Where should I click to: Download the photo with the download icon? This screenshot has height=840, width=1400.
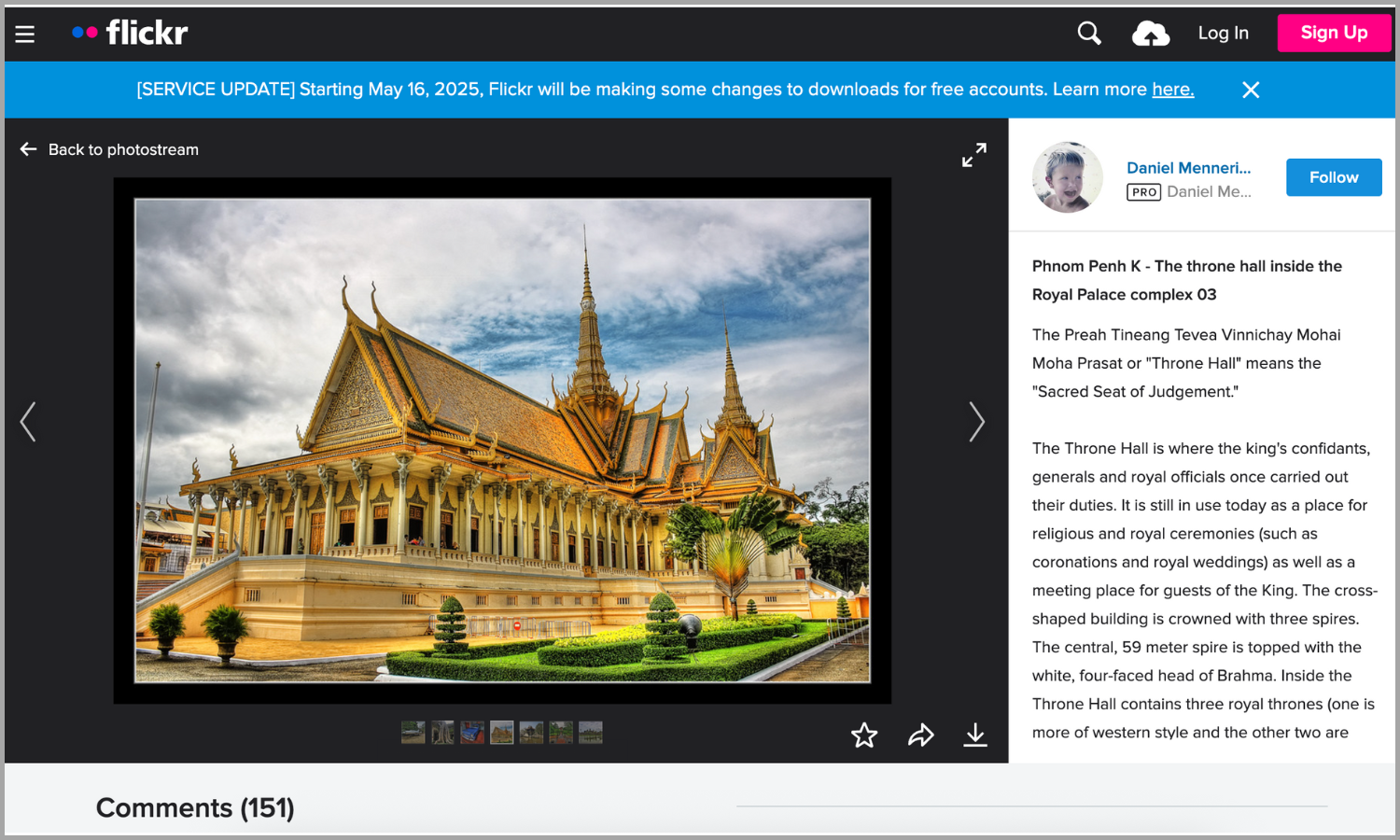[x=975, y=735]
